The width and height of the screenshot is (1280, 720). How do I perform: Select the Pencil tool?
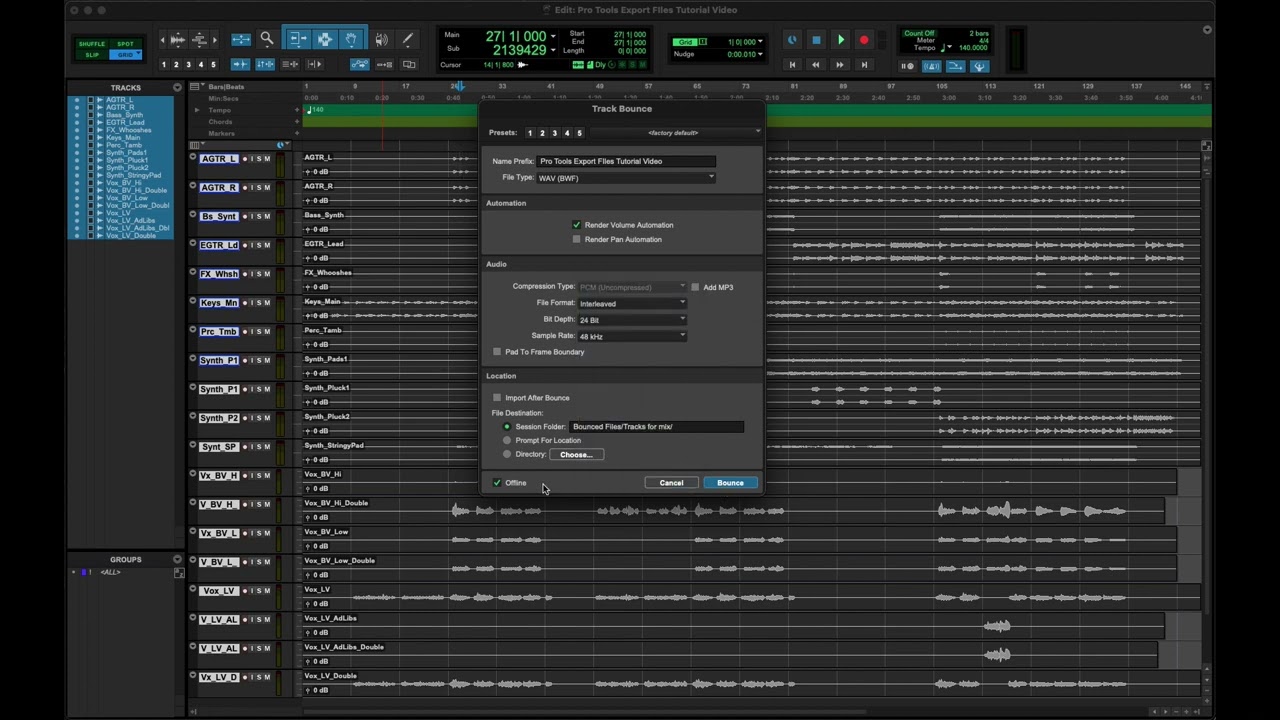tap(407, 39)
